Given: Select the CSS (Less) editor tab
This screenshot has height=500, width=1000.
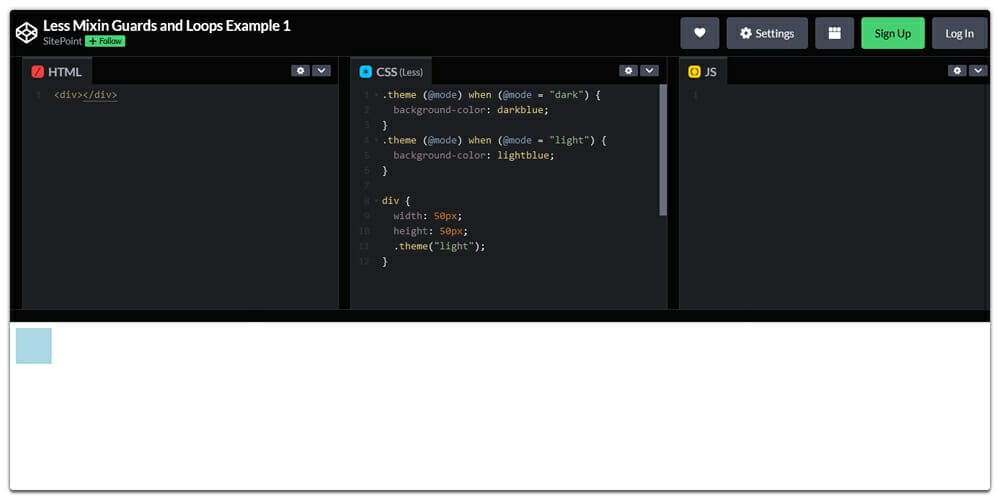Looking at the screenshot, I should (391, 72).
